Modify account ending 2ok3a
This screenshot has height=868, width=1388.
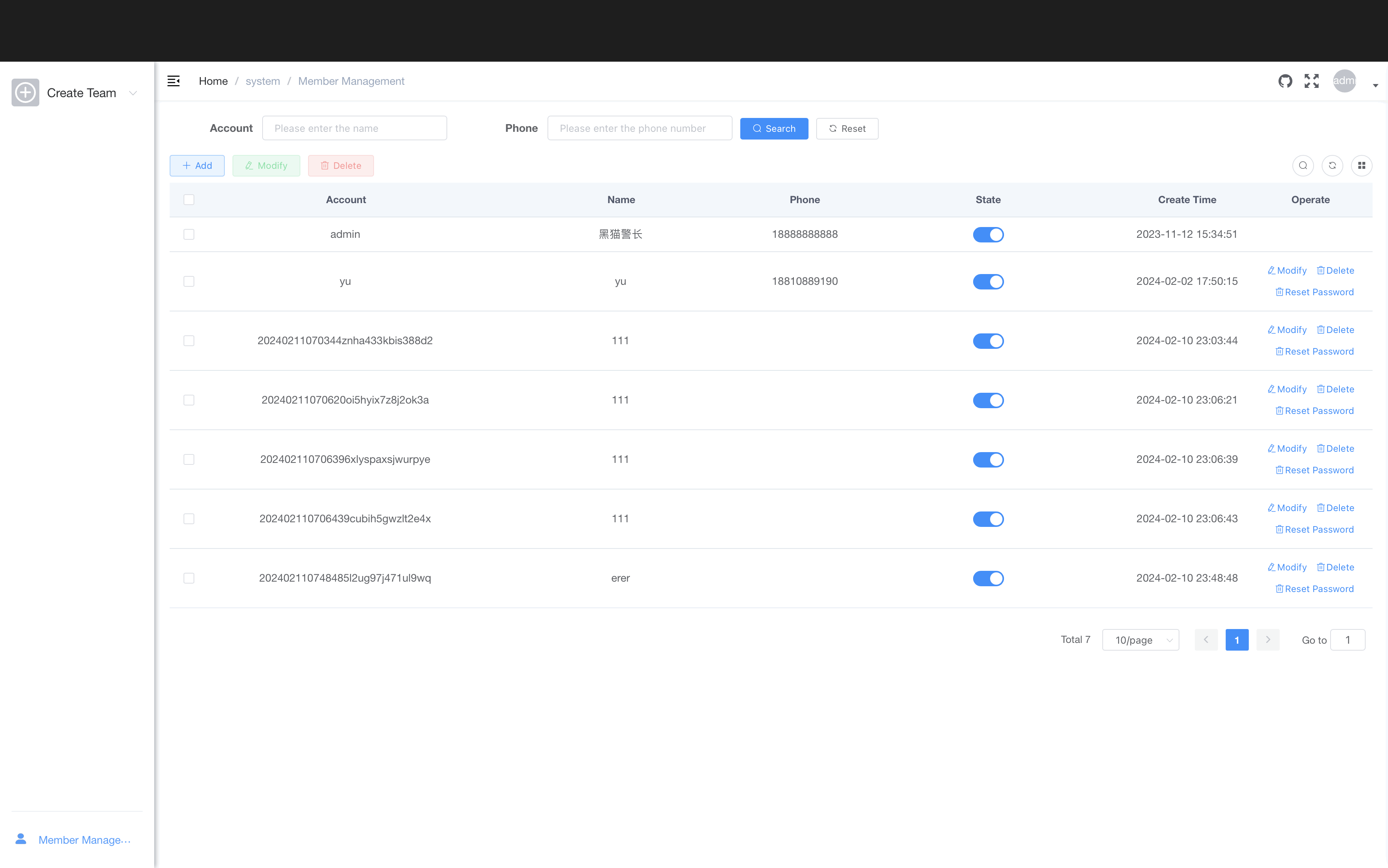1287,389
